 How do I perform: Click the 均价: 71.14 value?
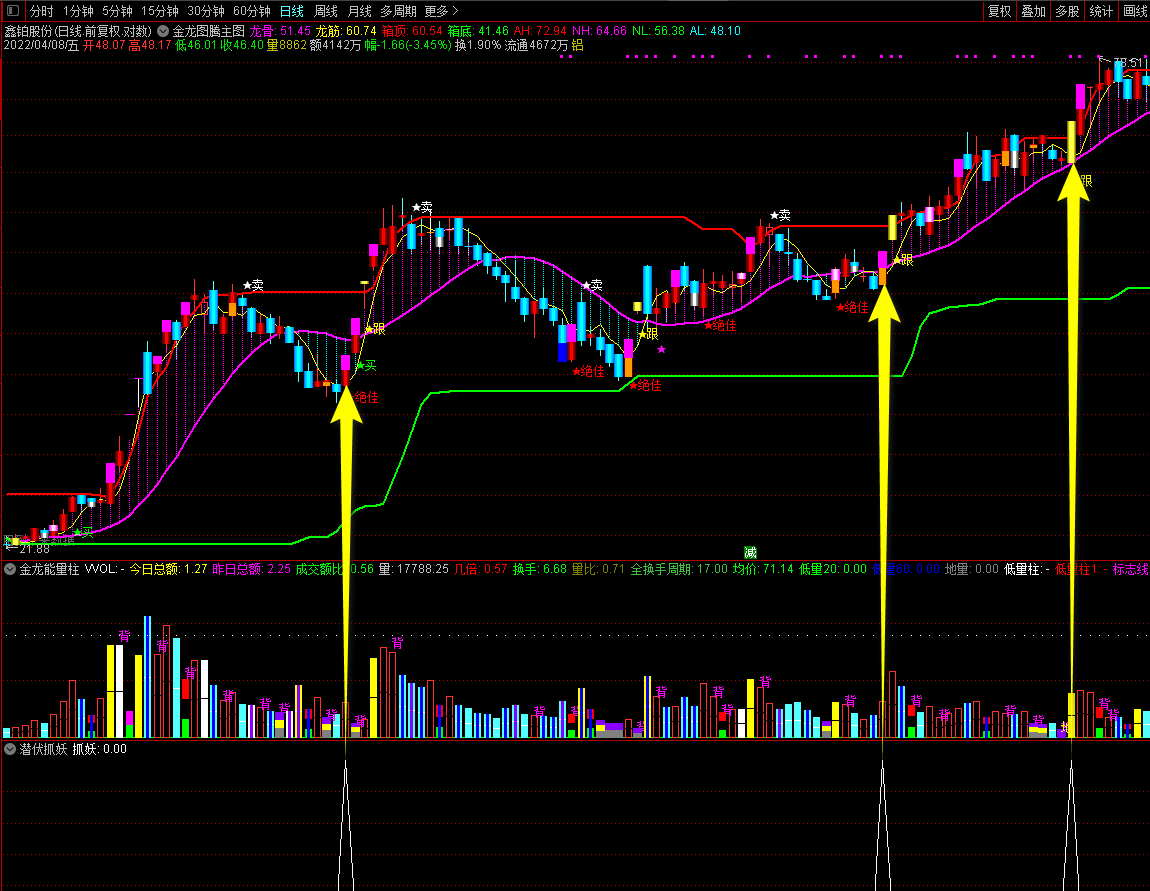pos(763,568)
